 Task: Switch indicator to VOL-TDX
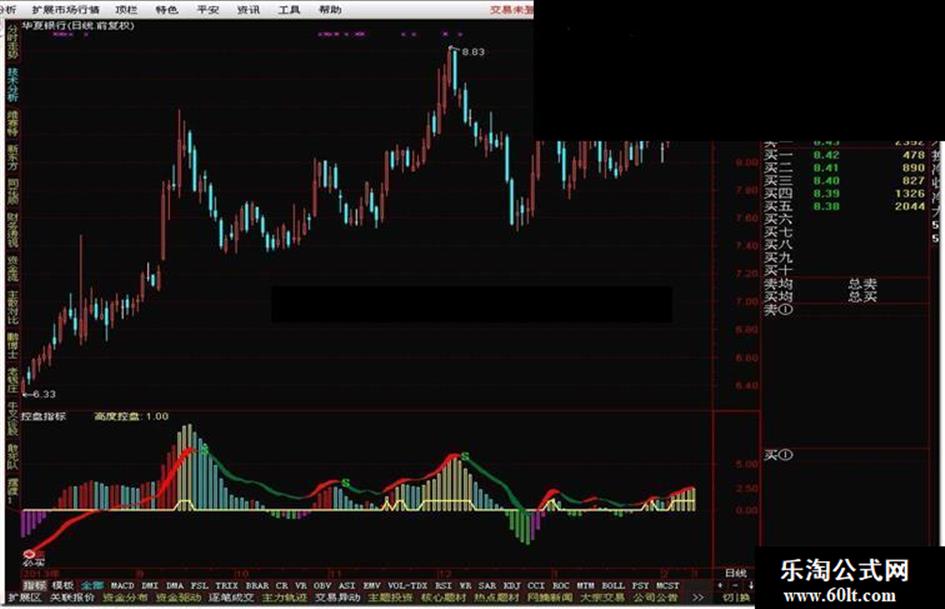(407, 585)
